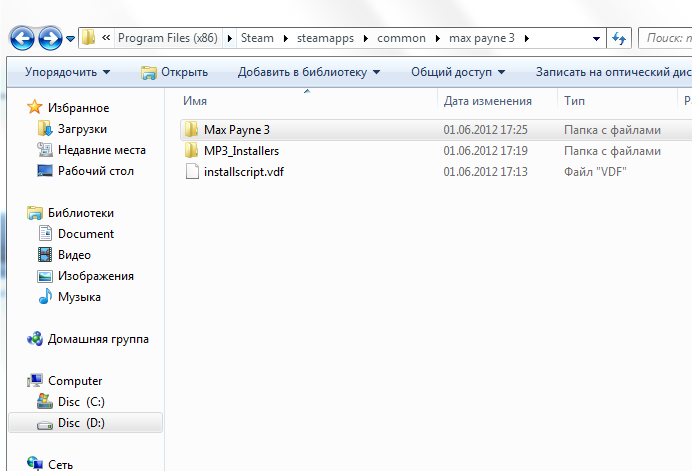Open Избранное in navigation pane
Viewport: 692px width, 471px height.
[79, 108]
